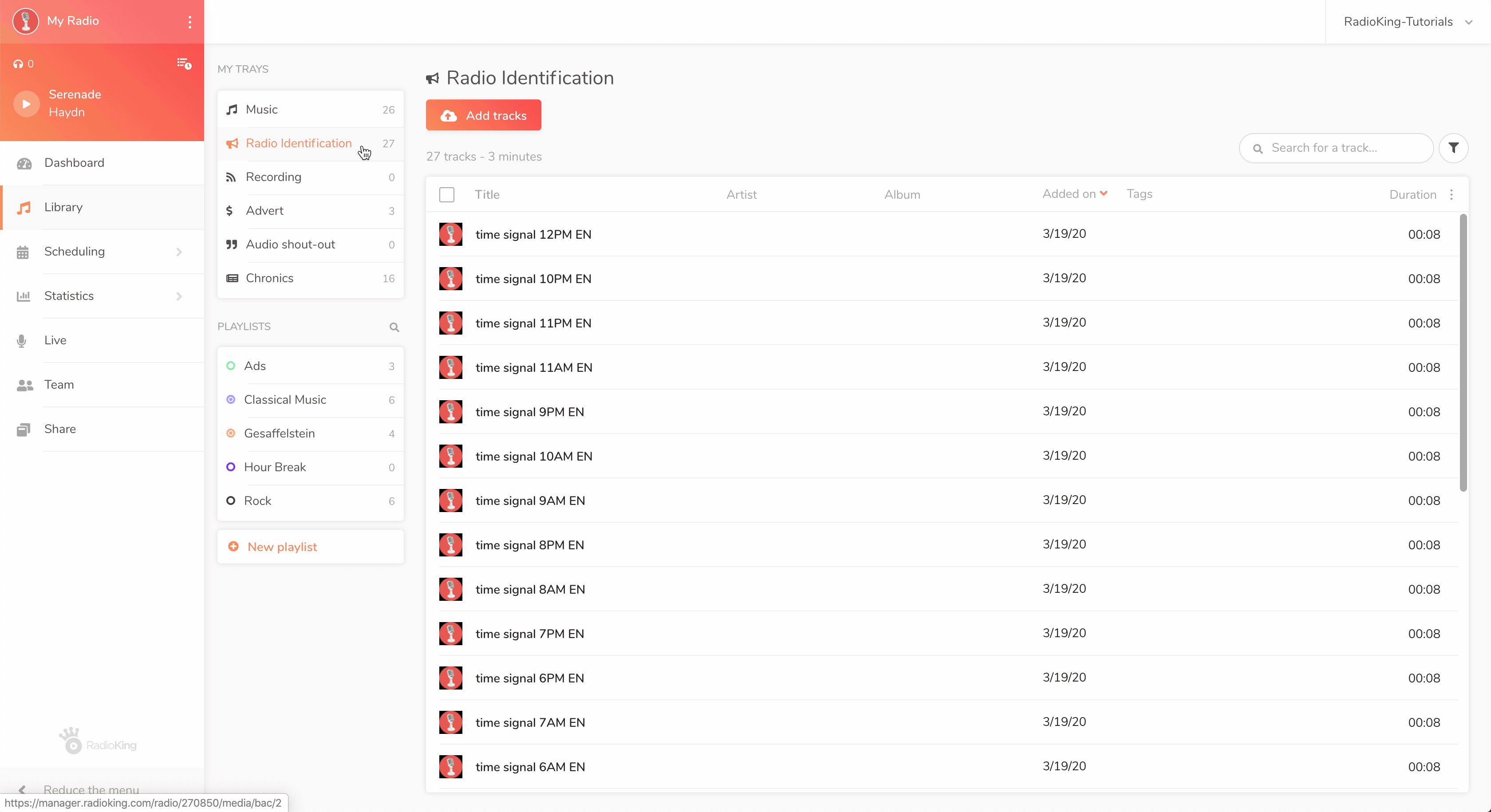This screenshot has width=1491, height=812.
Task: Sort by the Album column header
Action: click(x=902, y=194)
